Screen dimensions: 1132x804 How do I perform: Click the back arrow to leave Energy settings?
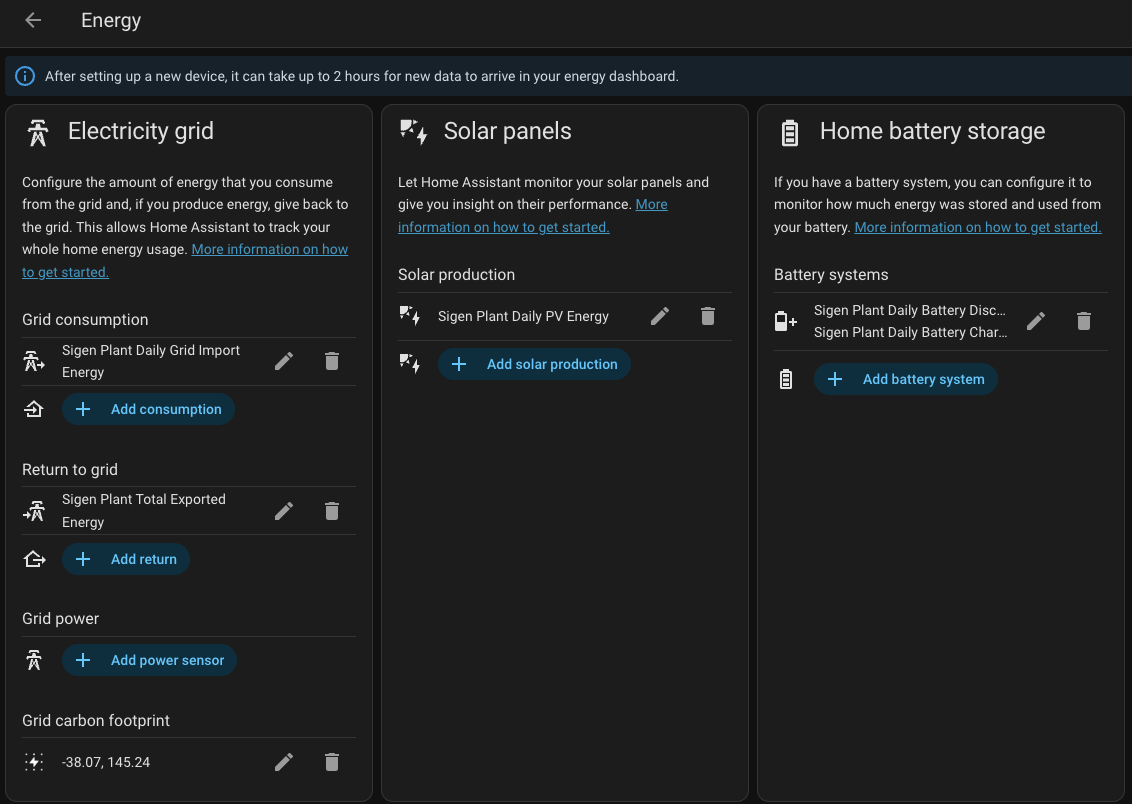click(x=32, y=20)
